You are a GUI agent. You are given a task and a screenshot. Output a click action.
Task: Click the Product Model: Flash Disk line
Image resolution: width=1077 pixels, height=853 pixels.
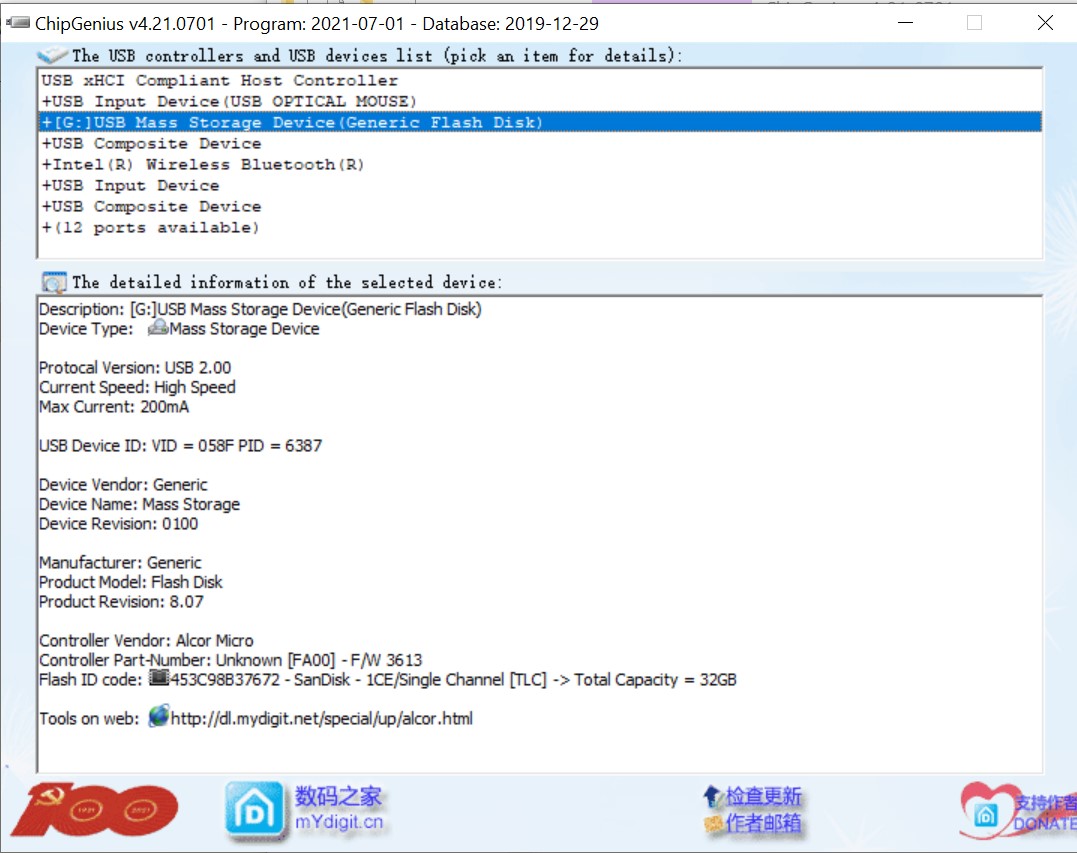[131, 582]
